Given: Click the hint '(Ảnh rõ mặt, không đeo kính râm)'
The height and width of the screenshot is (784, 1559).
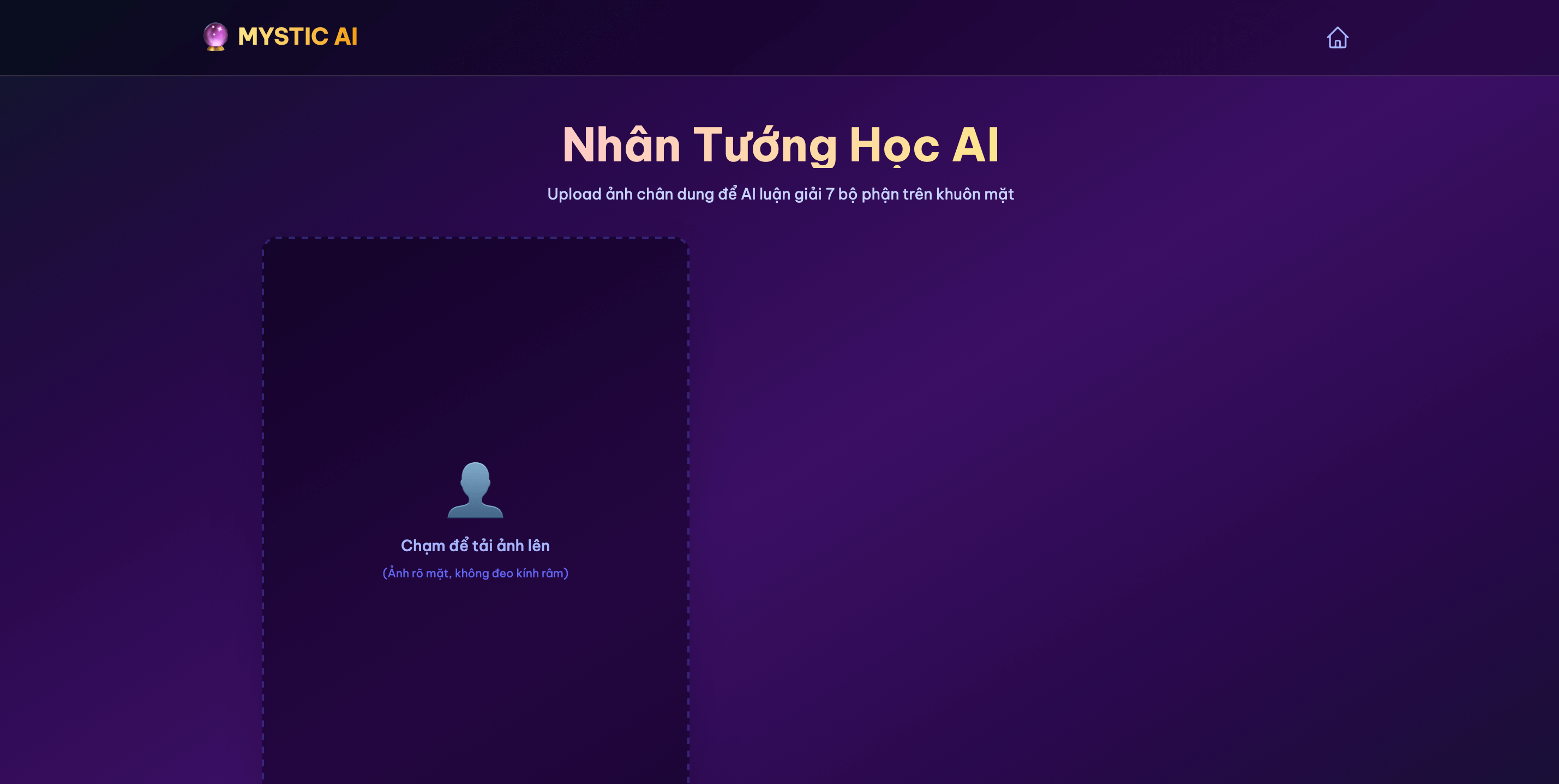Looking at the screenshot, I should [x=475, y=574].
